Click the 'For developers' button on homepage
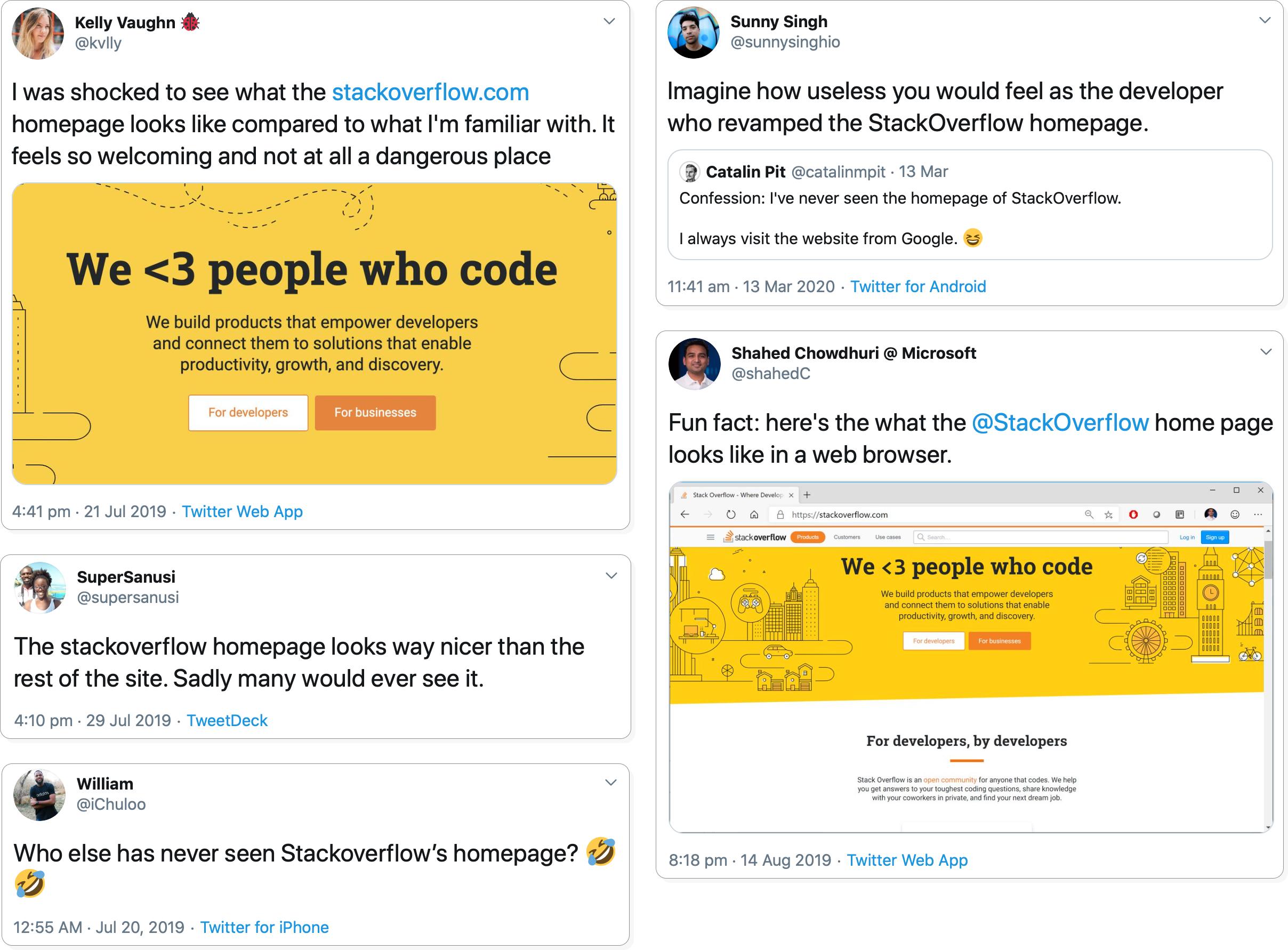 point(248,412)
